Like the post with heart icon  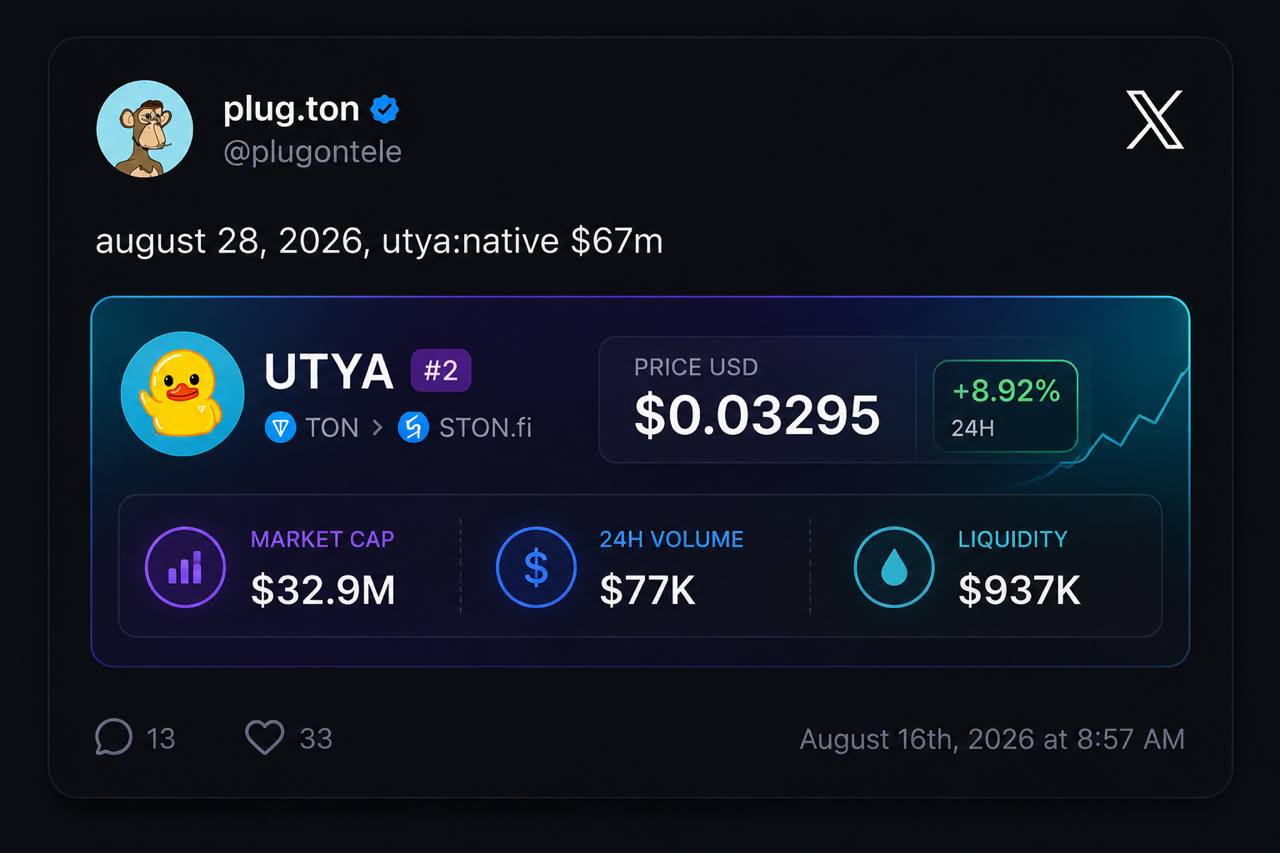(x=265, y=738)
